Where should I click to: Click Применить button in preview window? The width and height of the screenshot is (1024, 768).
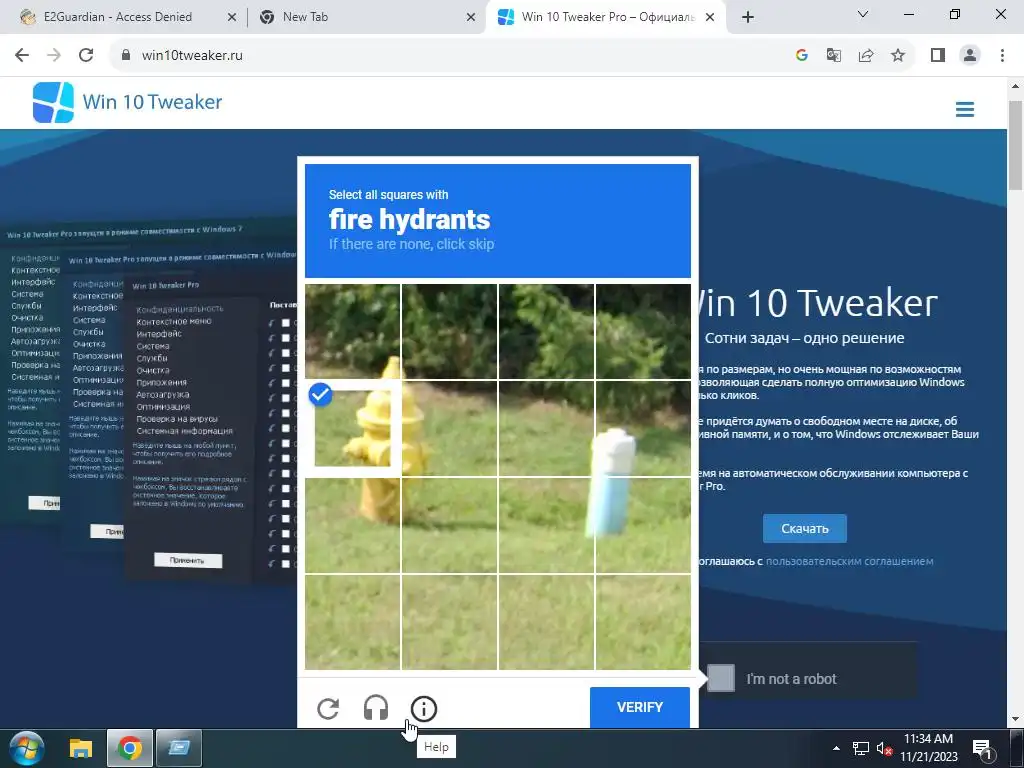tap(187, 560)
